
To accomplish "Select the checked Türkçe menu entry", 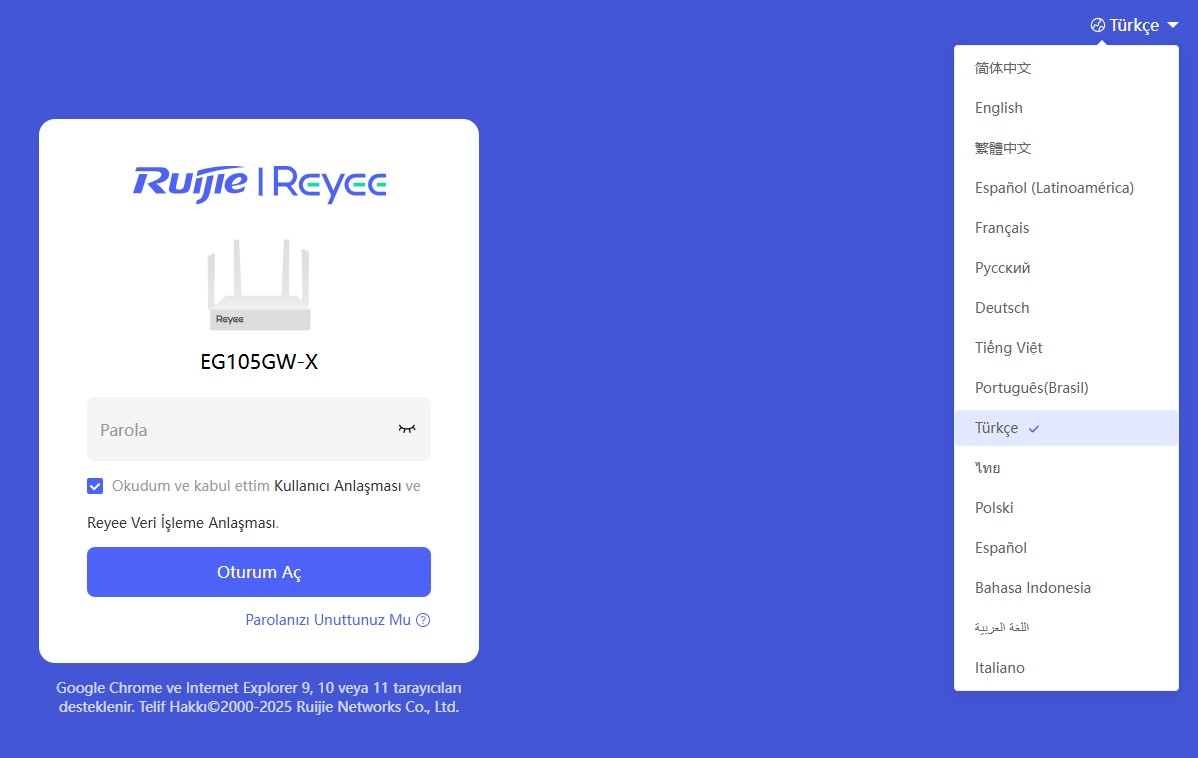I will [x=1066, y=428].
